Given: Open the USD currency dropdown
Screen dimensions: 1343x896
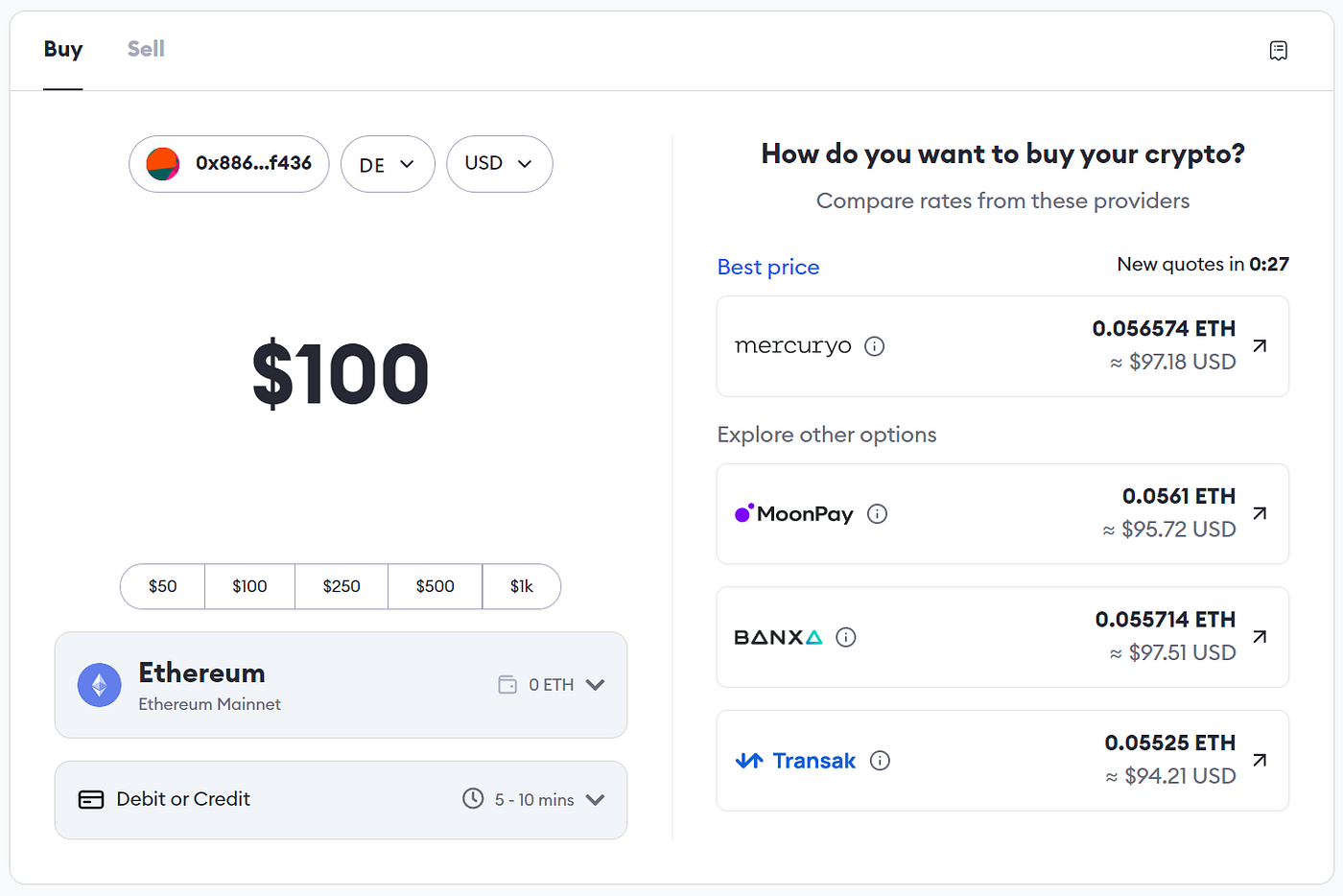Looking at the screenshot, I should click(499, 164).
